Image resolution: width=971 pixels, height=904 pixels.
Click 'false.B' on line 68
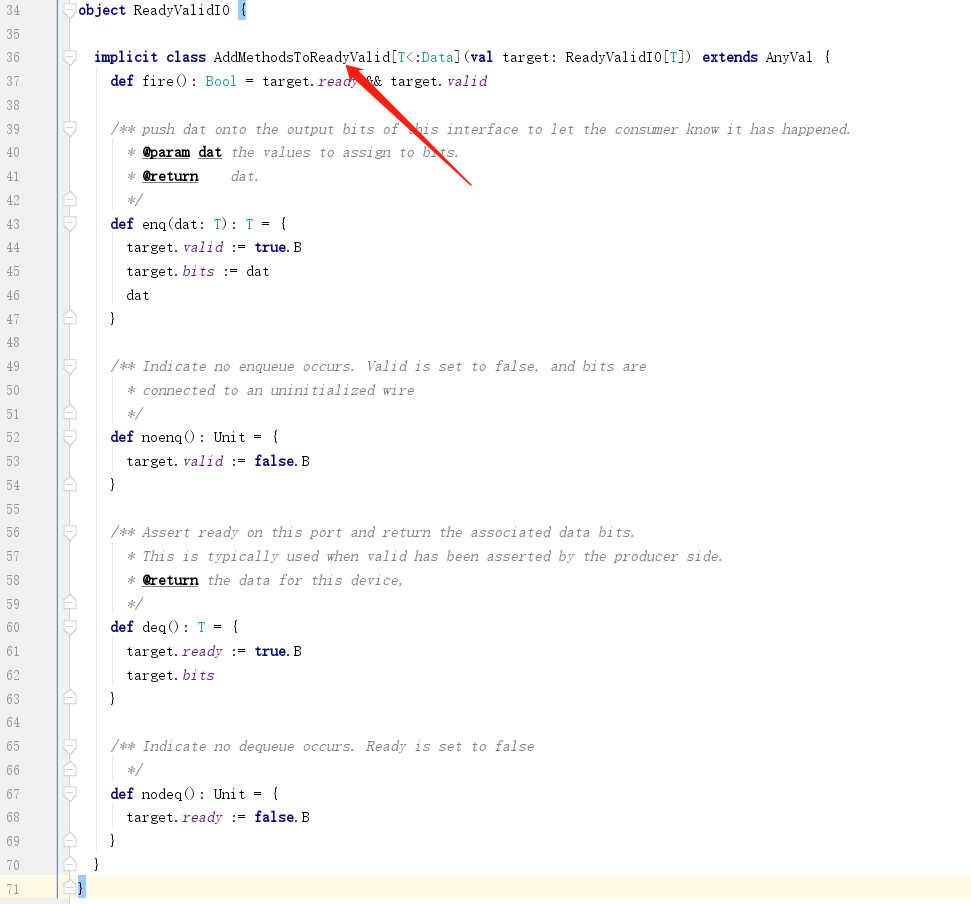coord(282,817)
